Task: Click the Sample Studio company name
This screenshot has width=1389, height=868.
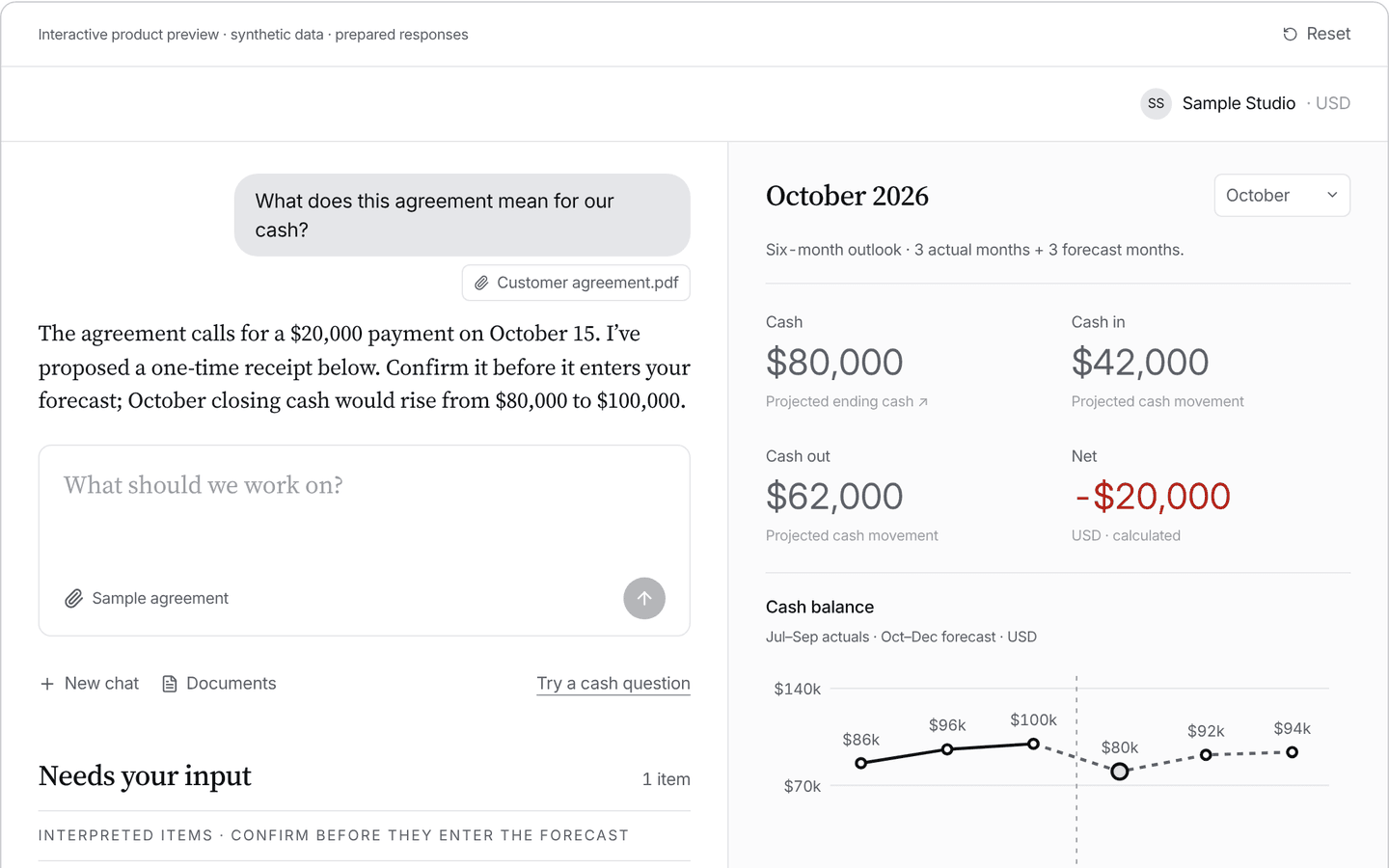Action: coord(1239,103)
